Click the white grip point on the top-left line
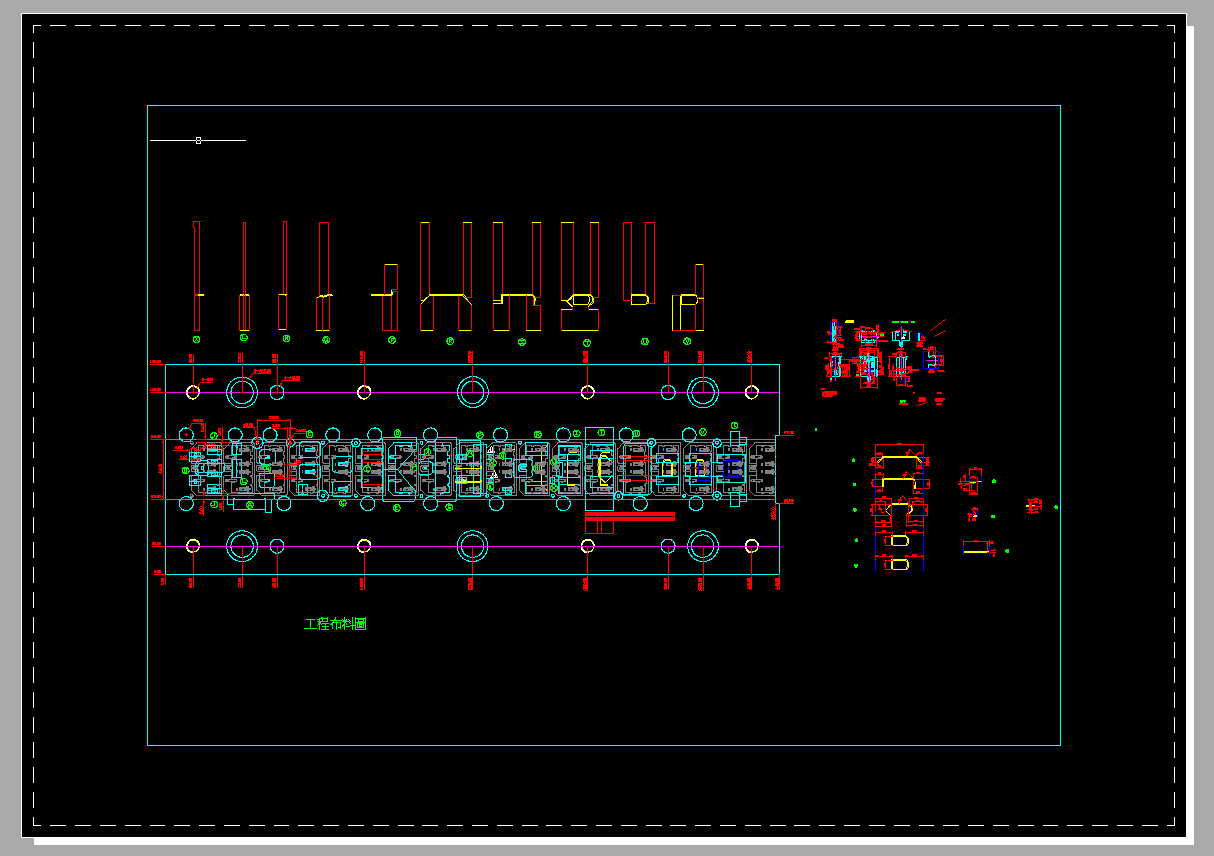The image size is (1214, 856). click(x=198, y=140)
